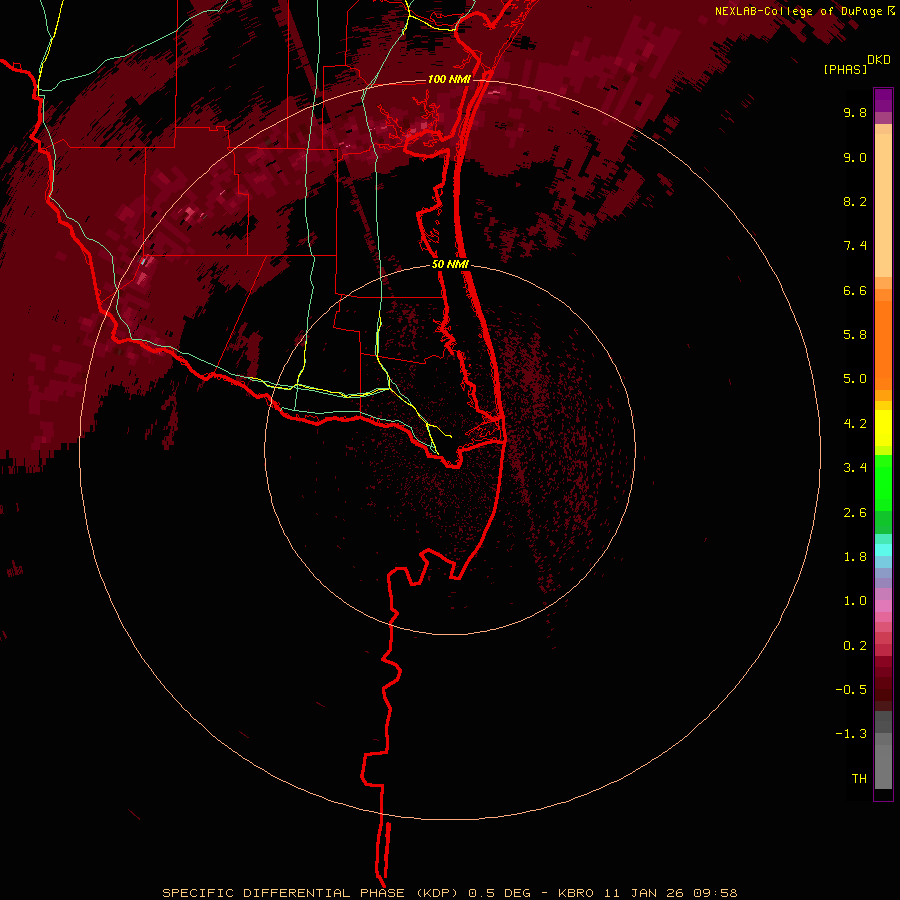
Task: Click the 1.0 legend value
Action: click(855, 601)
